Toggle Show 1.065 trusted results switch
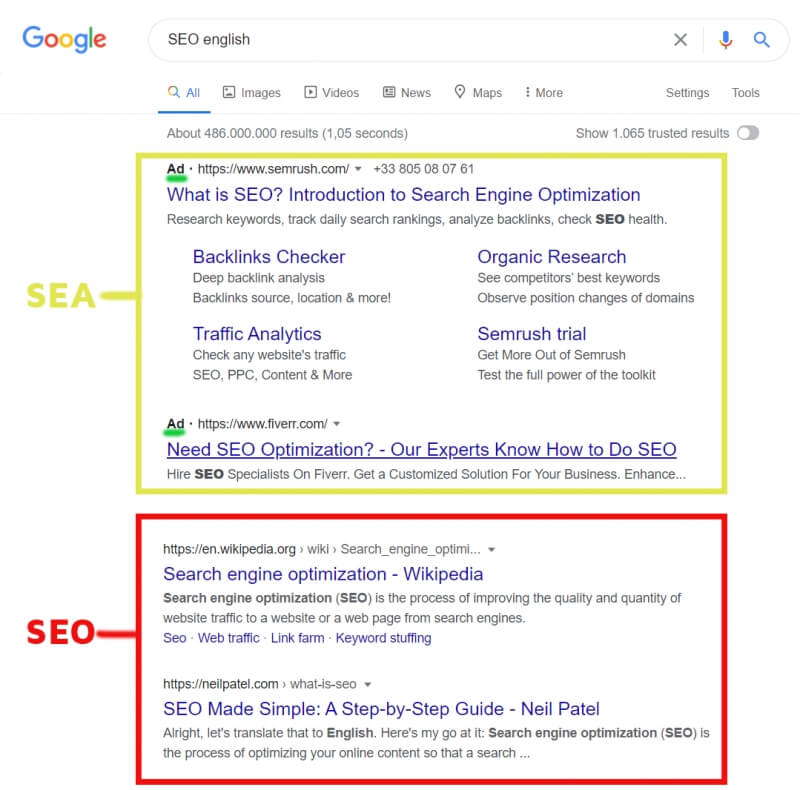The image size is (800, 790). point(748,133)
